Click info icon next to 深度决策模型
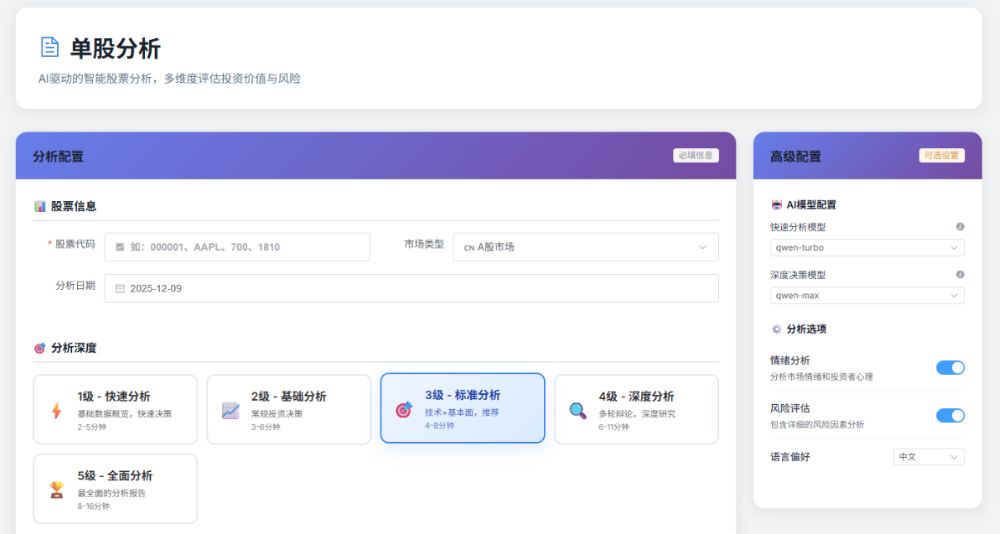 (x=960, y=274)
